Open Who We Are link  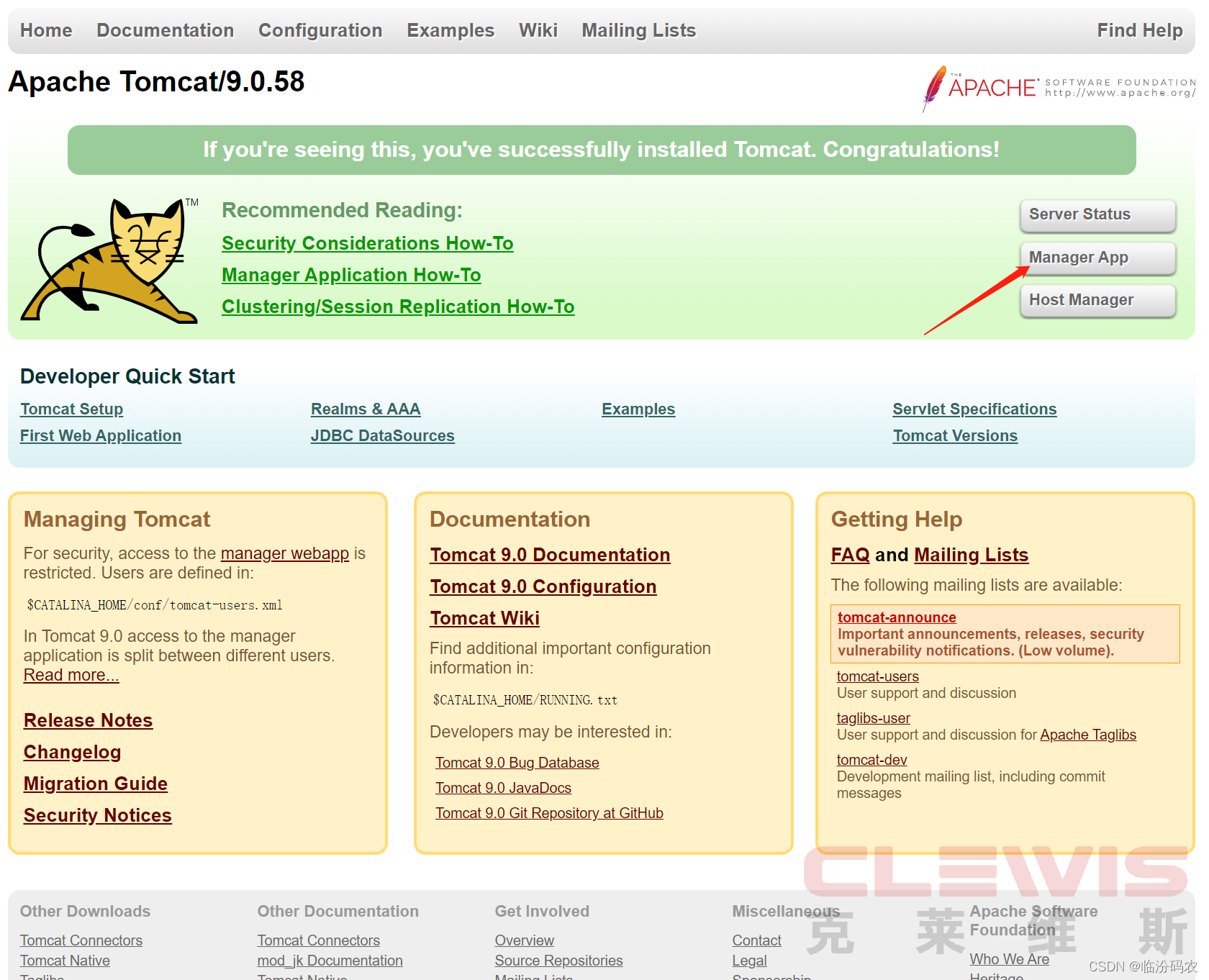click(1010, 959)
